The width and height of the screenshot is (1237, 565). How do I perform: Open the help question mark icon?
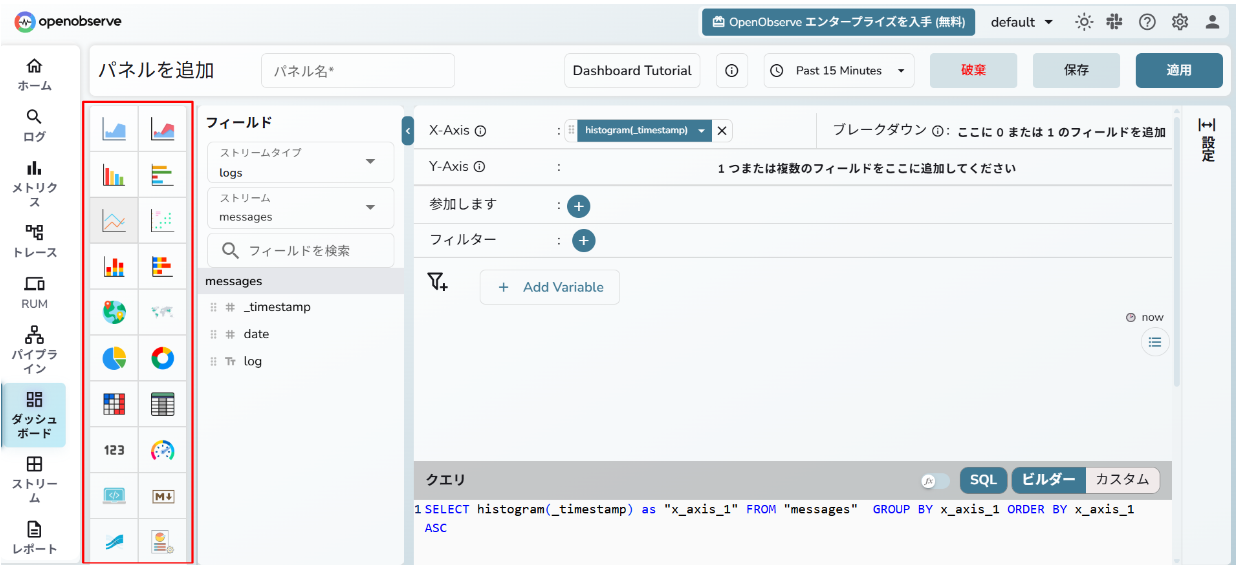click(1147, 22)
